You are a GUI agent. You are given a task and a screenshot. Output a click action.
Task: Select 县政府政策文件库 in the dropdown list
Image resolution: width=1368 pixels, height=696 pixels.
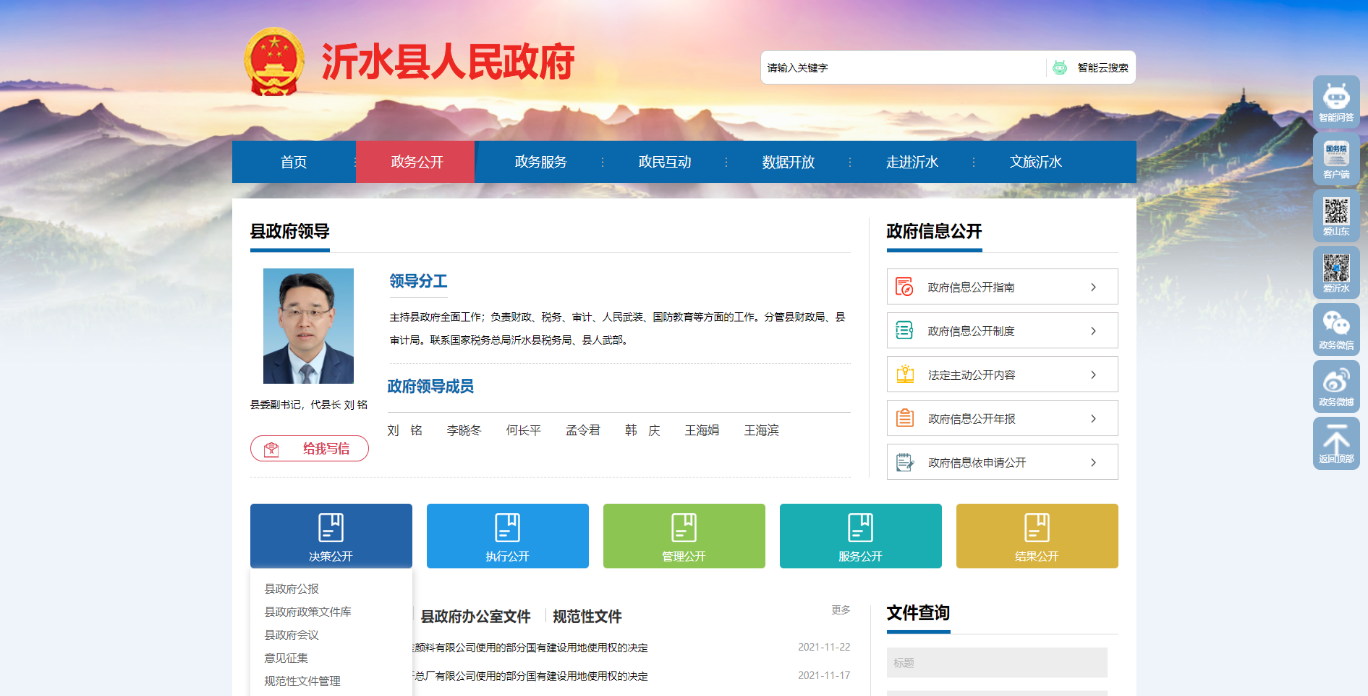click(307, 612)
